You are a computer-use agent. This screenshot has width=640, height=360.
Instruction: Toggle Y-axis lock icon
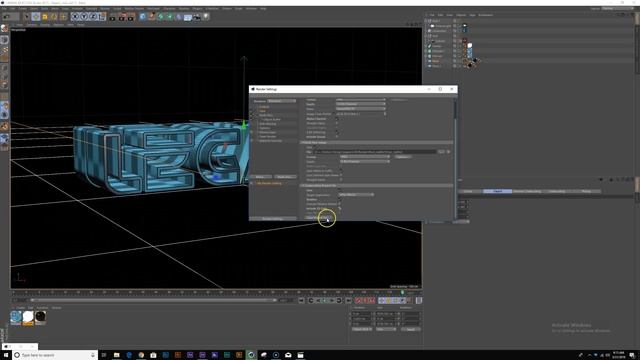(x=84, y=17)
